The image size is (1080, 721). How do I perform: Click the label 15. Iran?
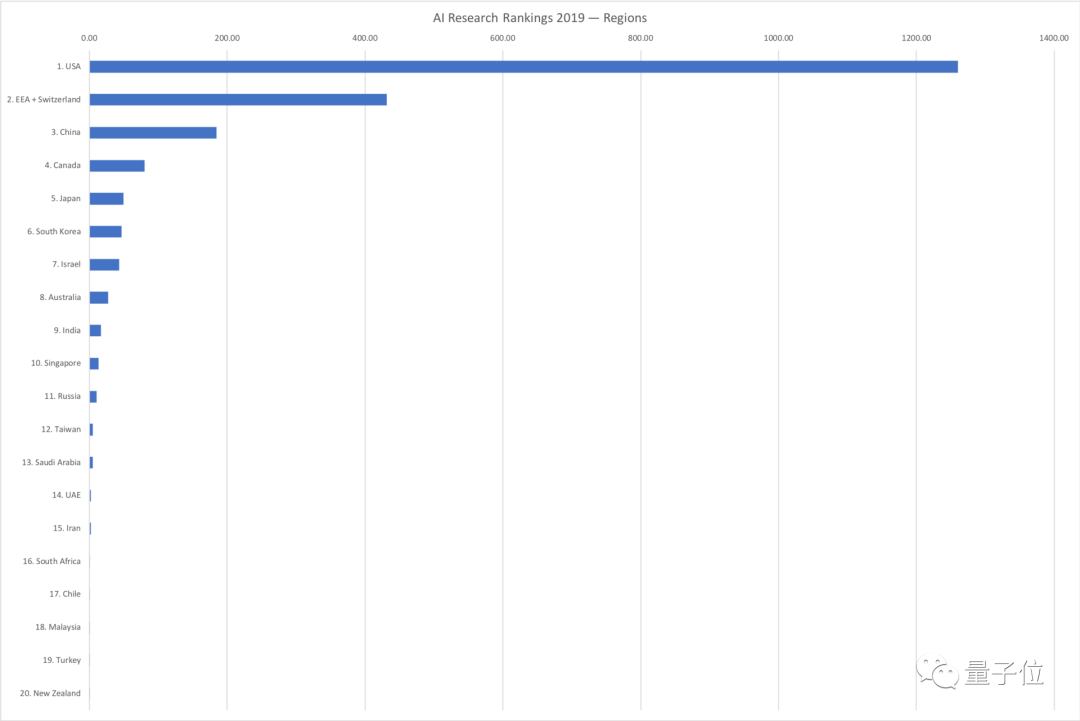[x=67, y=528]
